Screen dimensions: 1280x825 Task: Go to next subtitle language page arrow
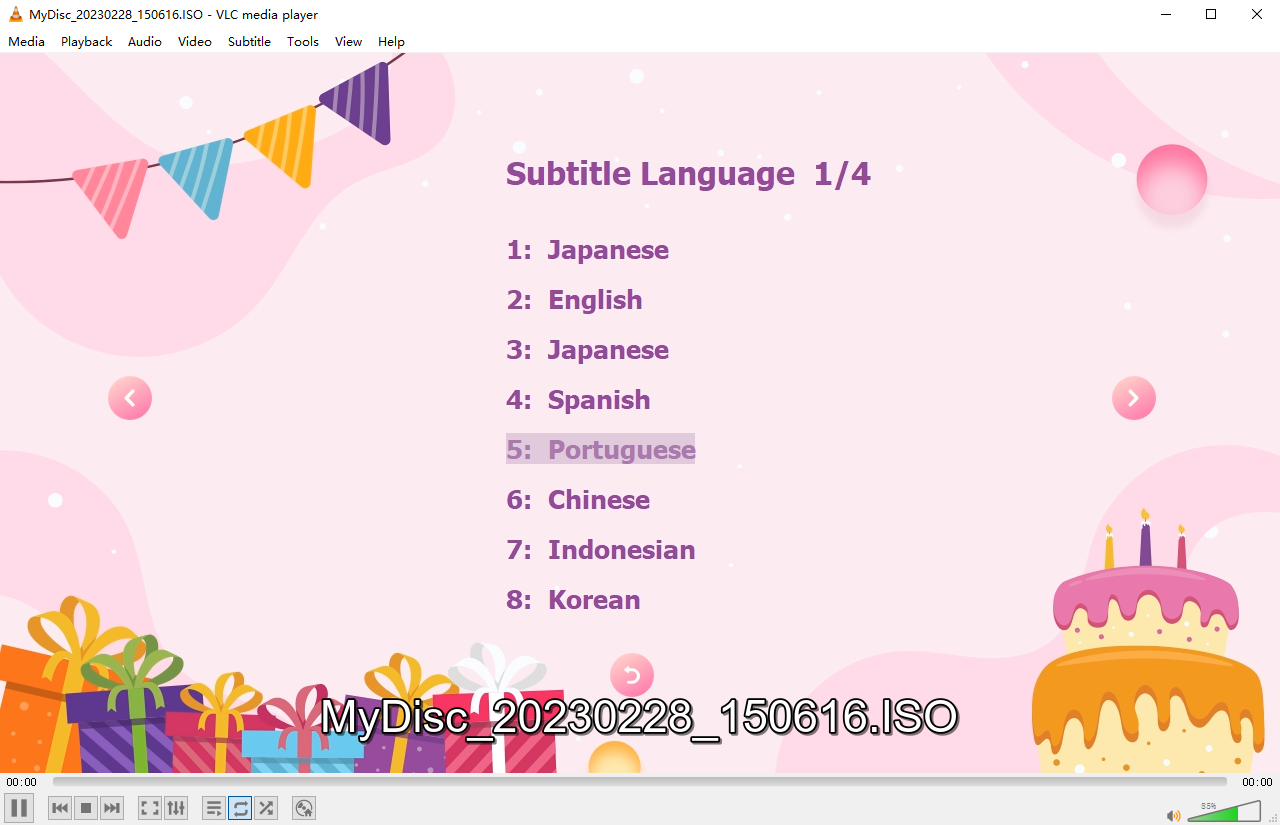tap(1133, 398)
